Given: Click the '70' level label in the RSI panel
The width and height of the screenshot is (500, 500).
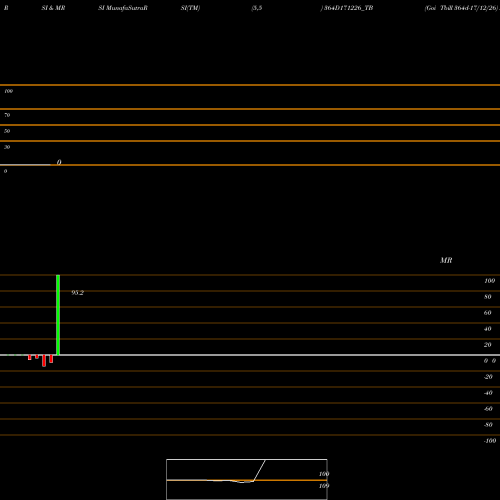Looking at the screenshot, I should [x=7, y=115].
